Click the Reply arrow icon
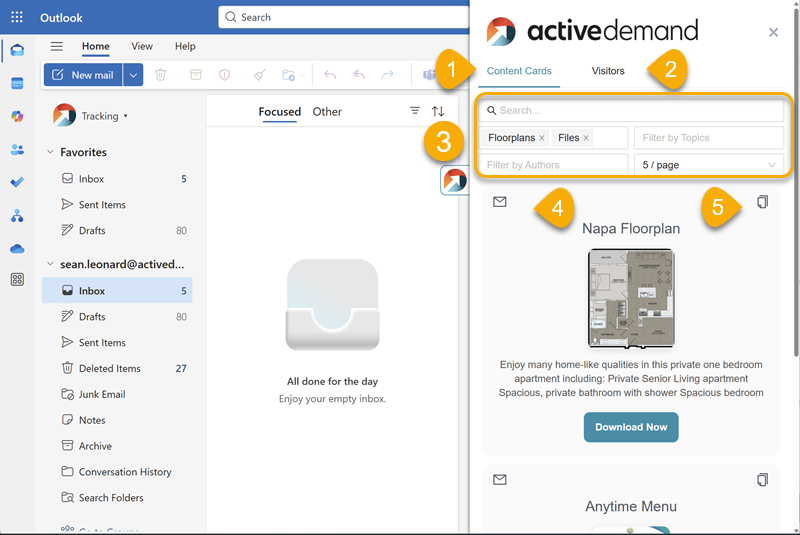Screen dimensions: 800x535 point(330,75)
